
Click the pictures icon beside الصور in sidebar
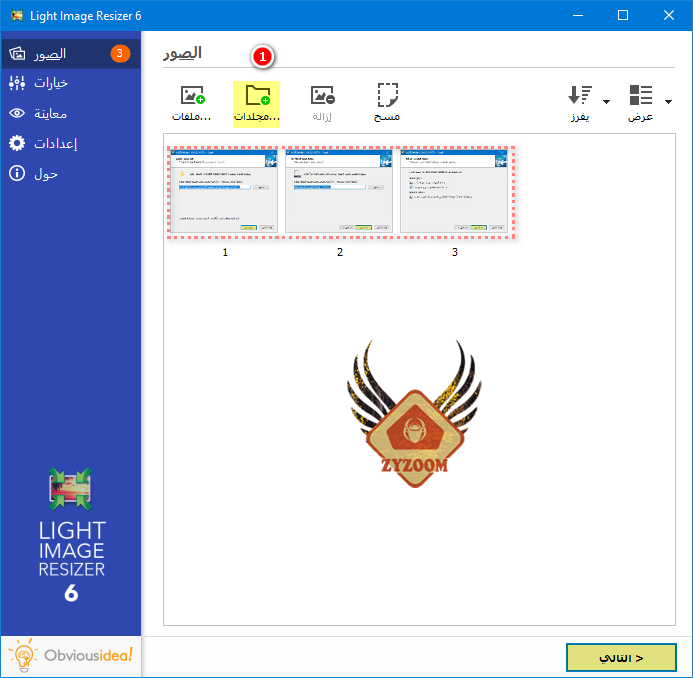[17, 53]
